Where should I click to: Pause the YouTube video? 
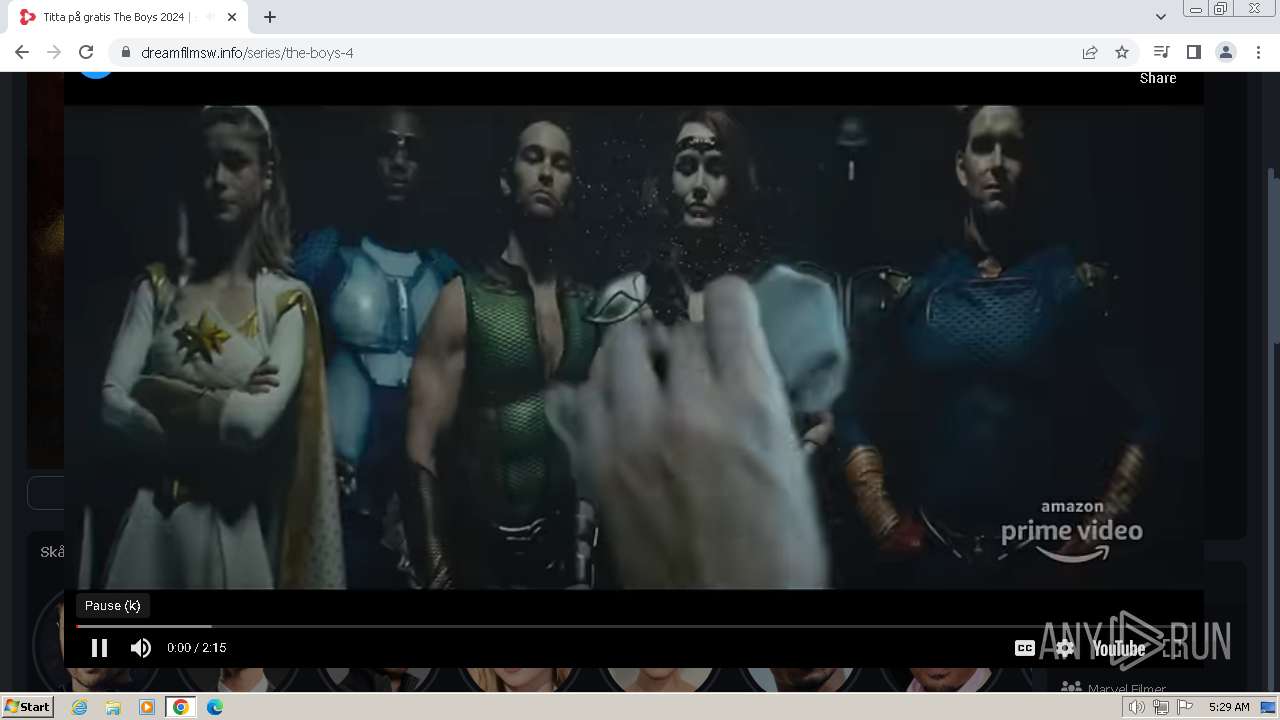point(99,647)
